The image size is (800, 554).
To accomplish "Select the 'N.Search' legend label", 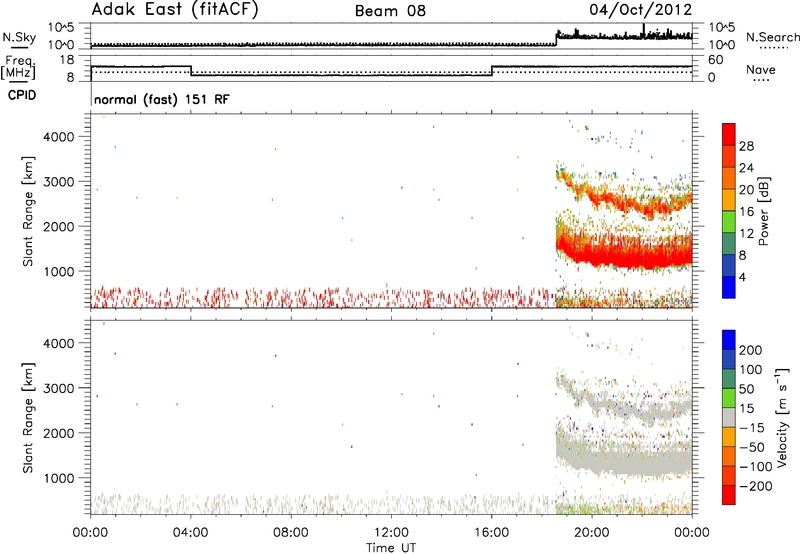I will point(773,37).
